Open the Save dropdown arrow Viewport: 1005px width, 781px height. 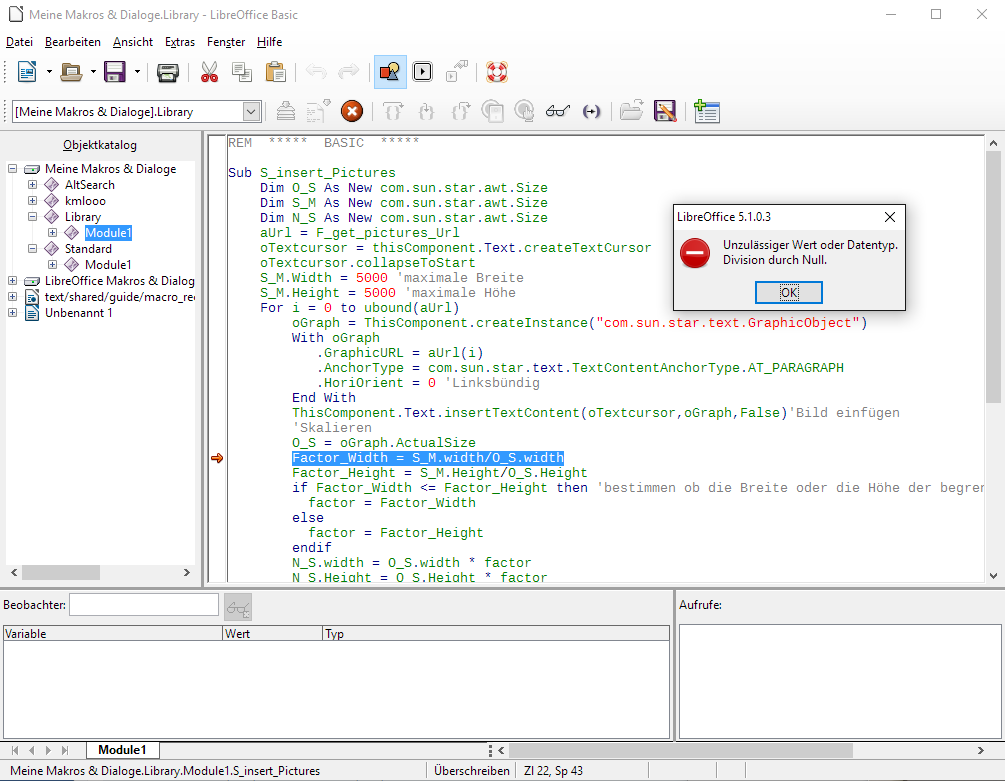point(137,72)
